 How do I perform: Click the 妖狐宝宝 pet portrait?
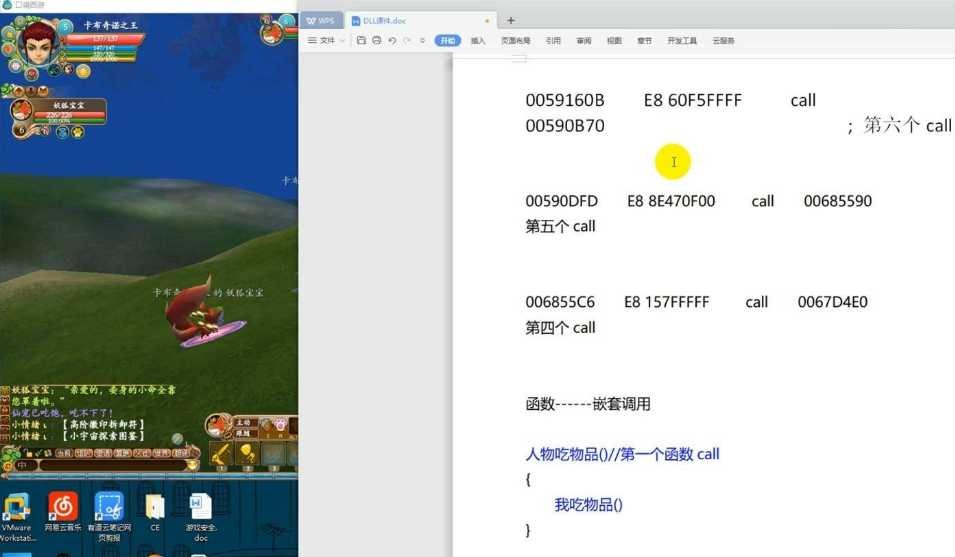pyautogui.click(x=21, y=110)
